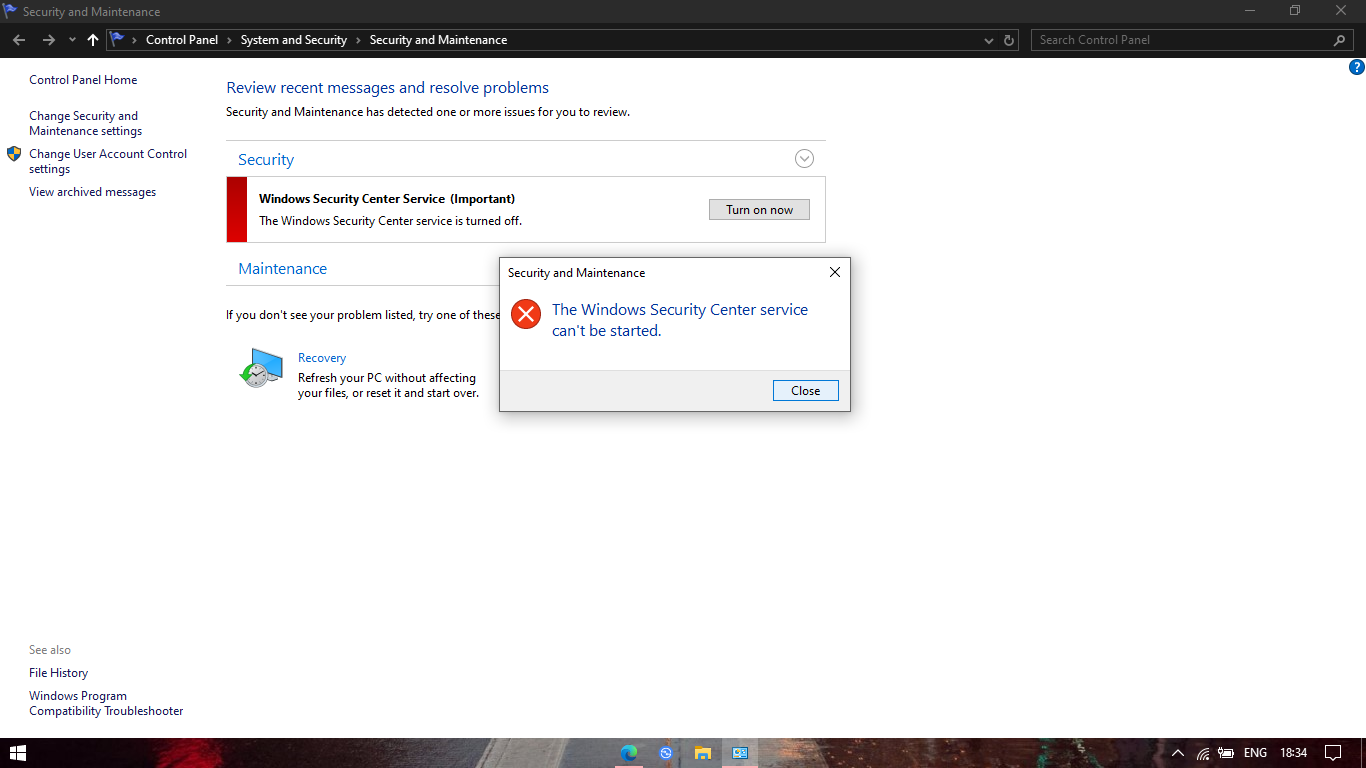Screen dimensions: 1366x768
Task: Click inside the Search Control Panel field
Action: click(x=1180, y=39)
